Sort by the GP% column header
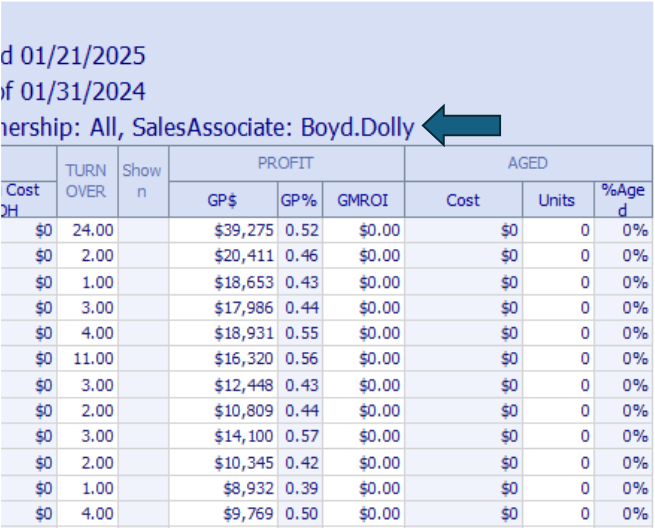 point(300,200)
